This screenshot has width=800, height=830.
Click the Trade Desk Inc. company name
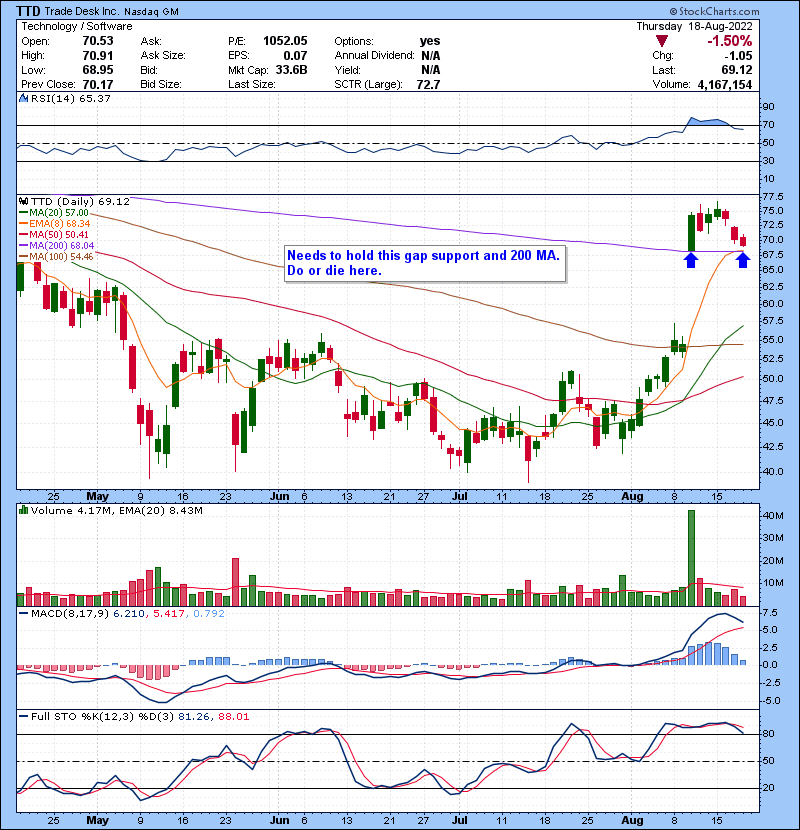coord(82,11)
